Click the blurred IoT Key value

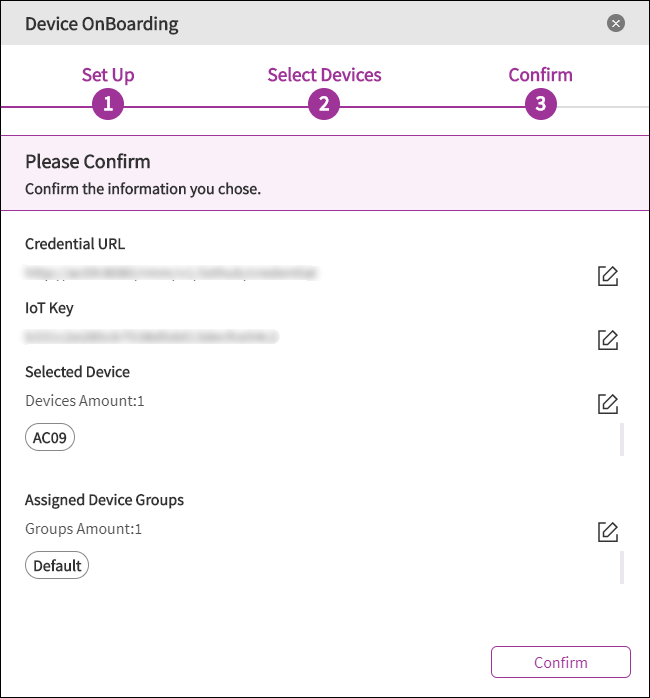150,337
